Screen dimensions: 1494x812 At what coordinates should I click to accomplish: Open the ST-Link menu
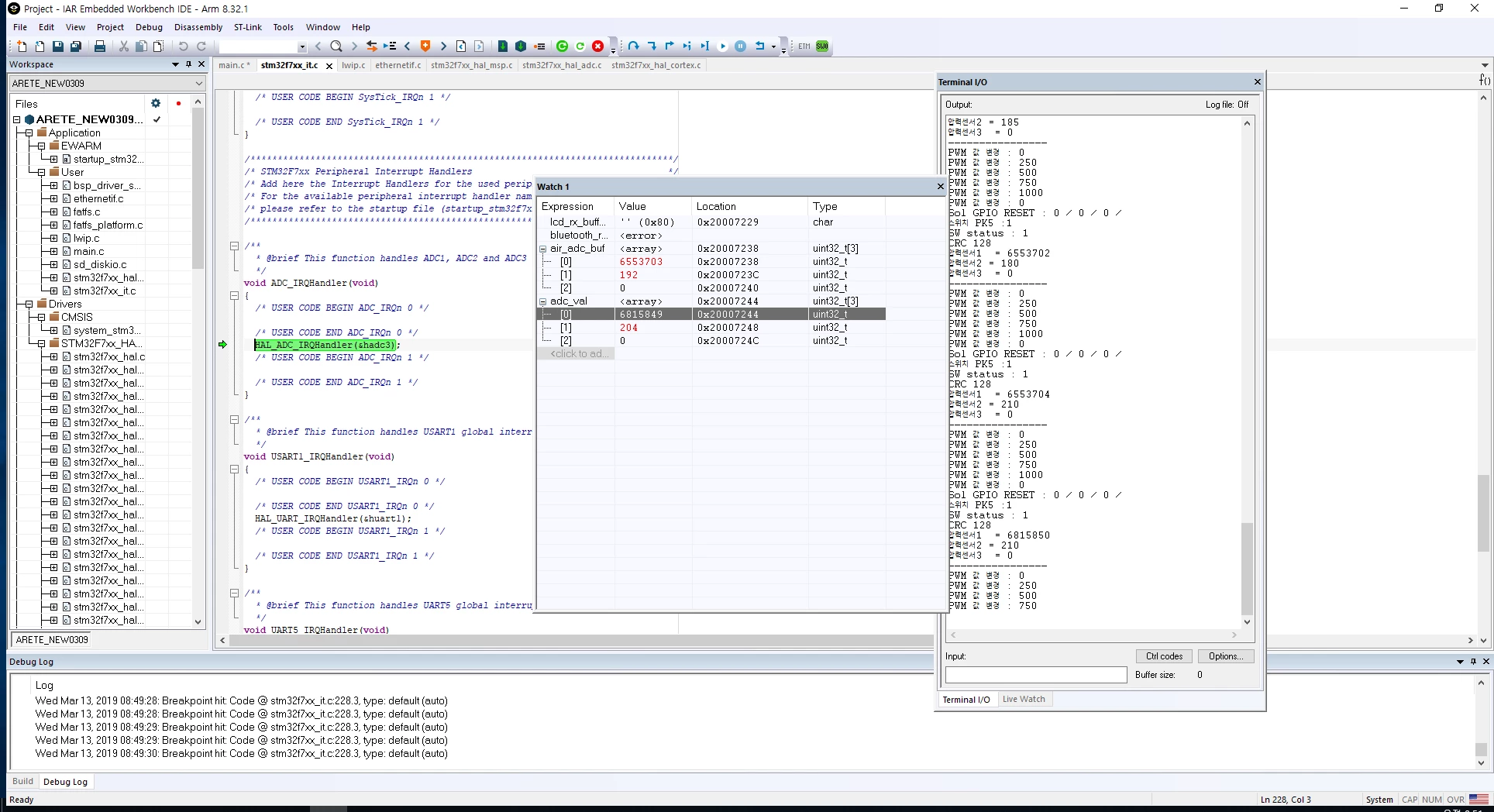click(248, 27)
